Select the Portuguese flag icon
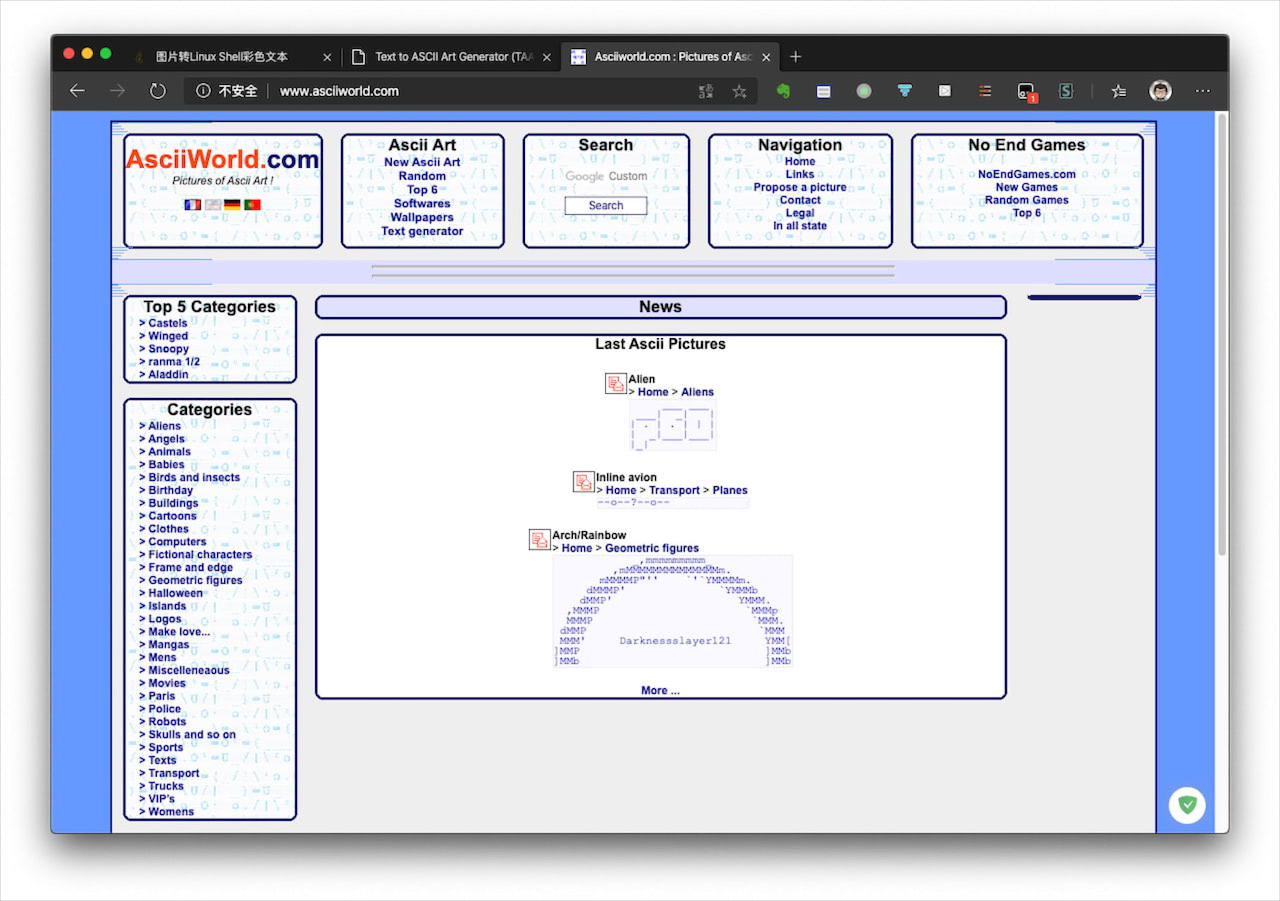This screenshot has height=901, width=1280. tap(252, 204)
